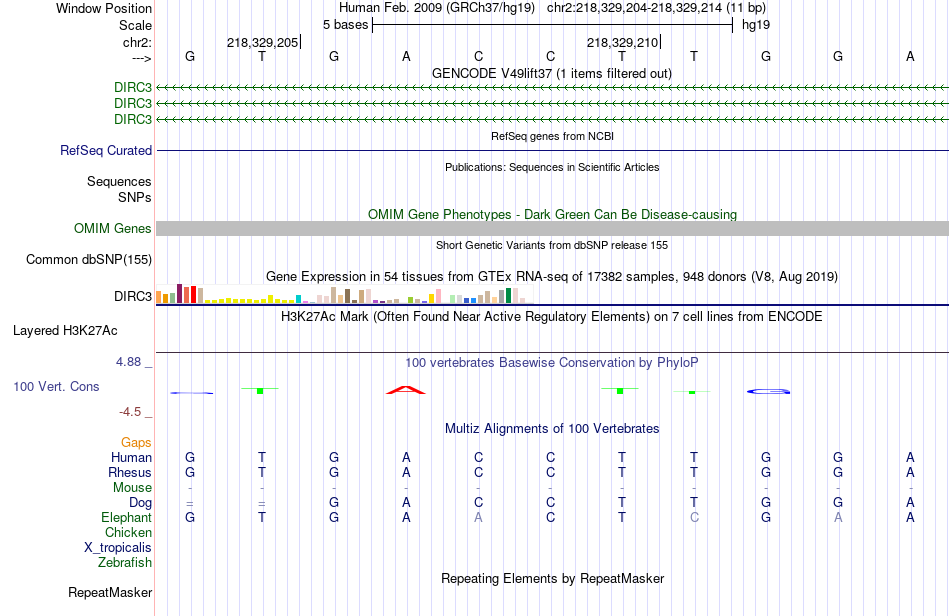Click the Rhesus alignment row label
The height and width of the screenshot is (616, 950).
130,472
